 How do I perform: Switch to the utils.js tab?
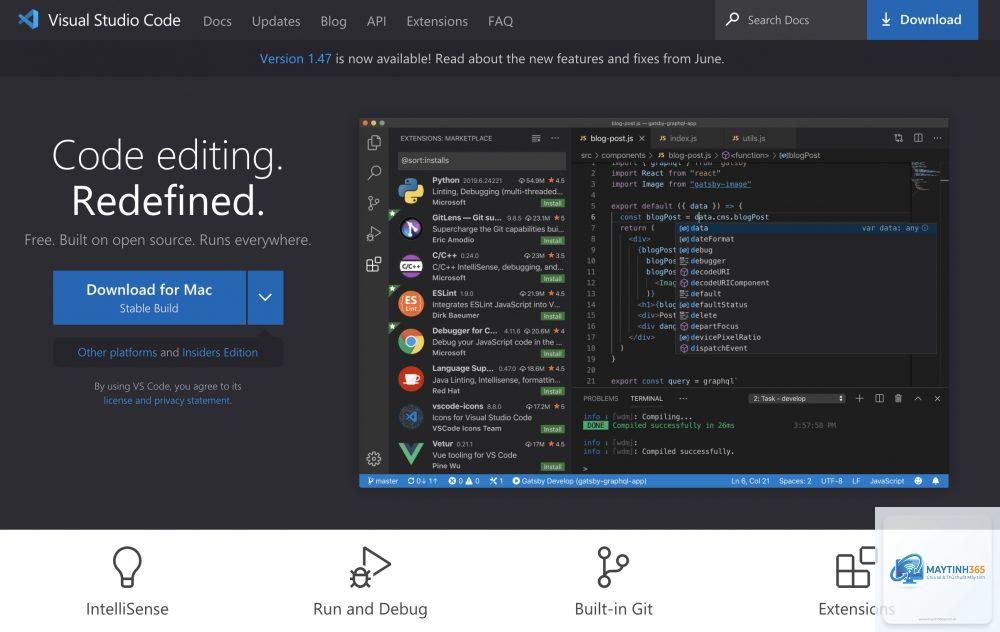coord(753,138)
